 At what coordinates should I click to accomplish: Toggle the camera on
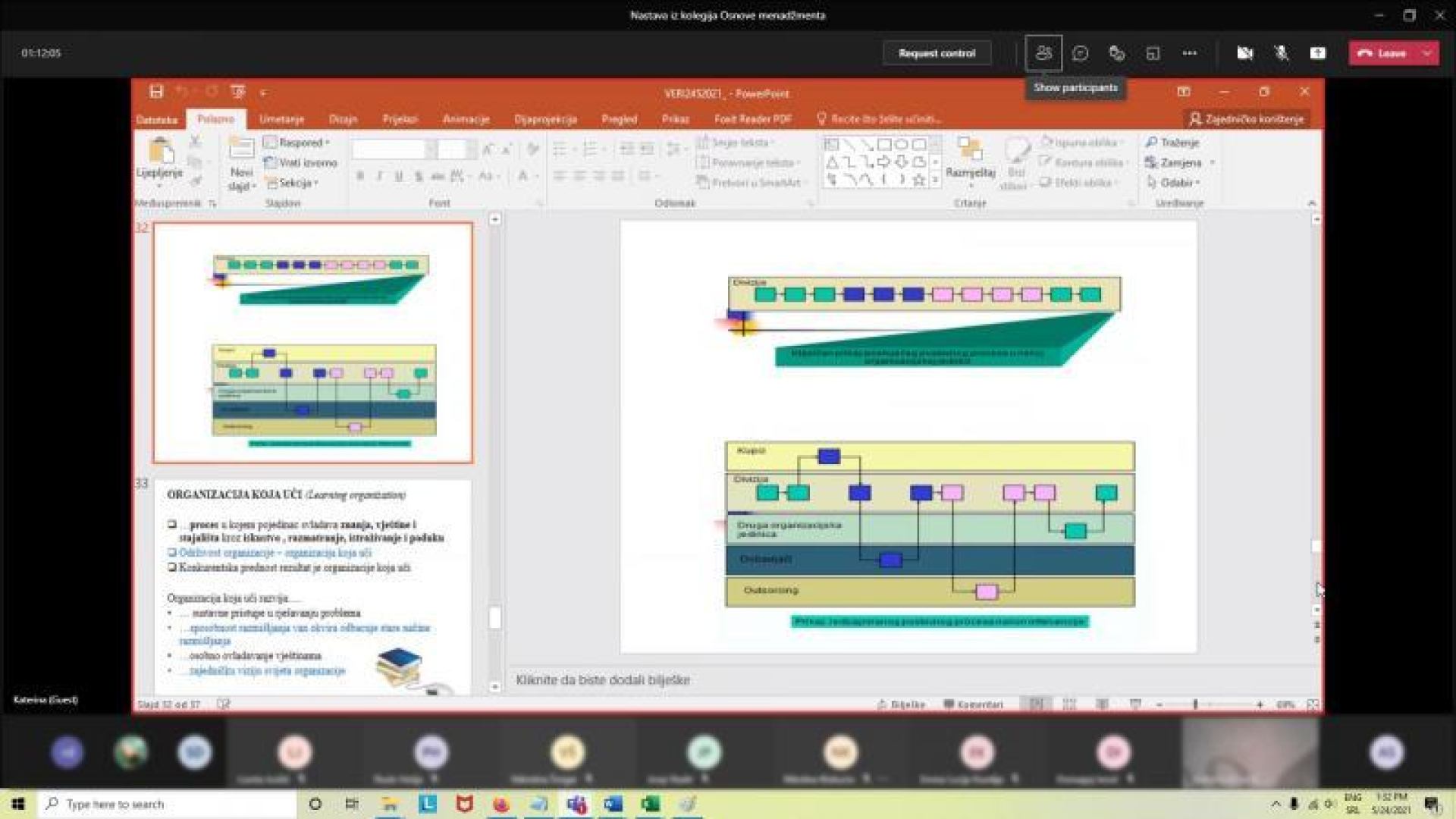click(x=1244, y=53)
